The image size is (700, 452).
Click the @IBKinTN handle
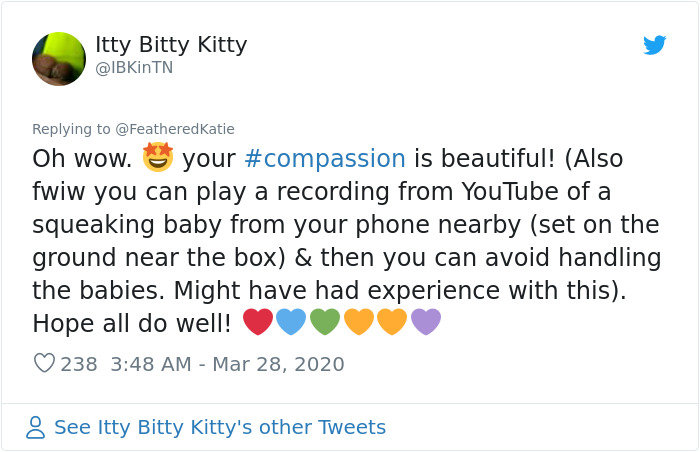(135, 70)
